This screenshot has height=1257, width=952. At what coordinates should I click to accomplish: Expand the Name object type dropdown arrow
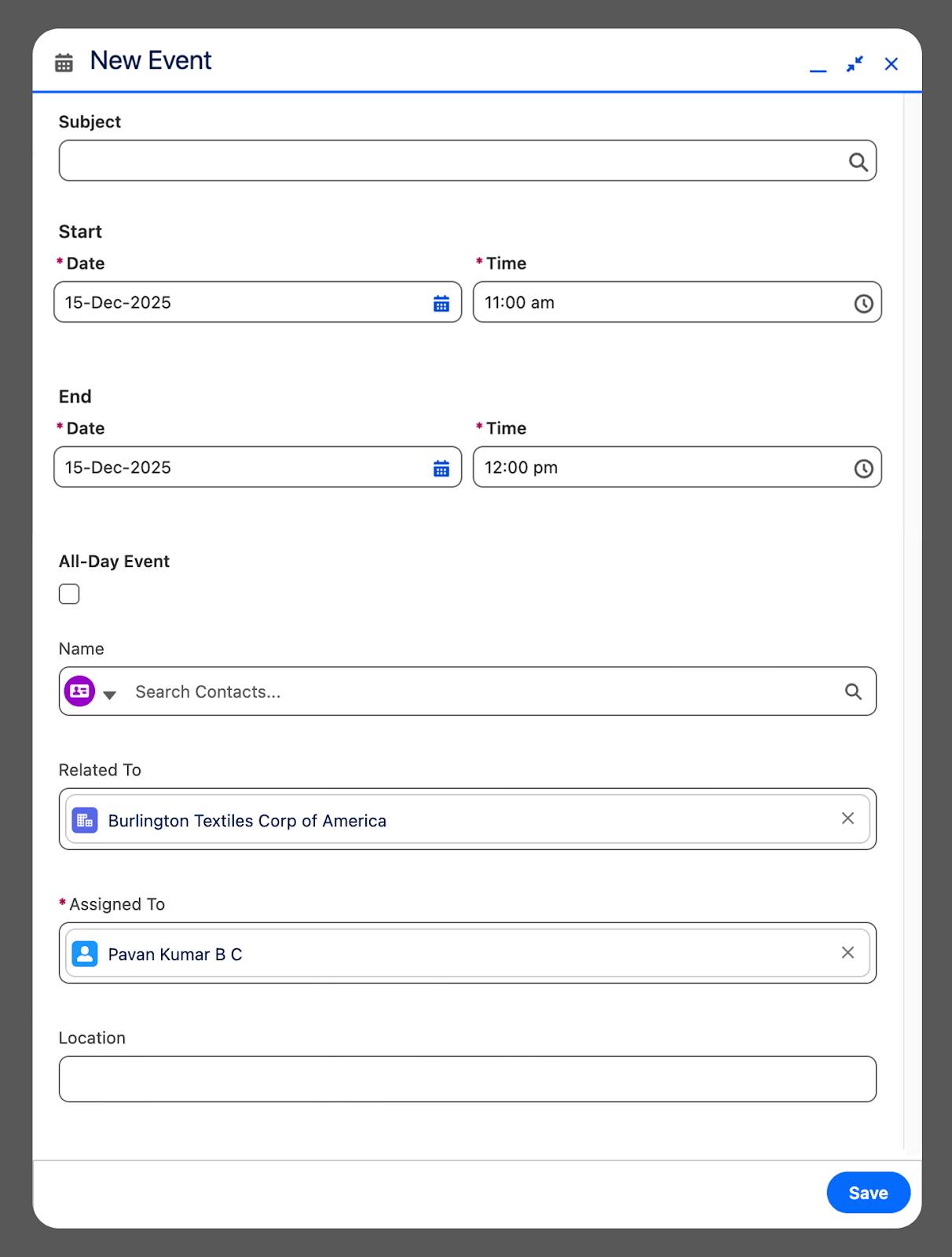pos(110,694)
